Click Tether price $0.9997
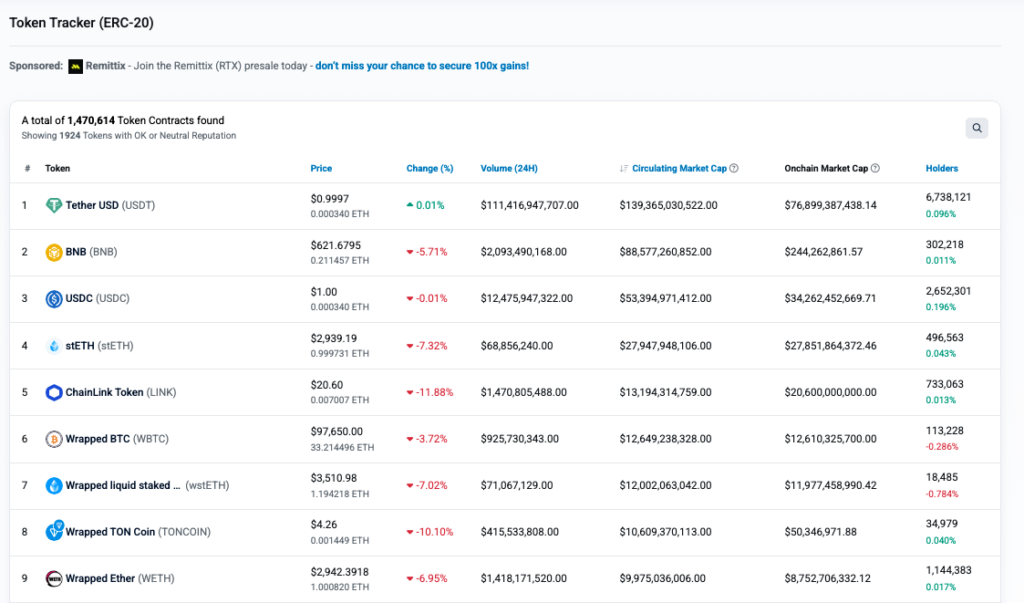Viewport: 1024px width, 603px height. [330, 199]
